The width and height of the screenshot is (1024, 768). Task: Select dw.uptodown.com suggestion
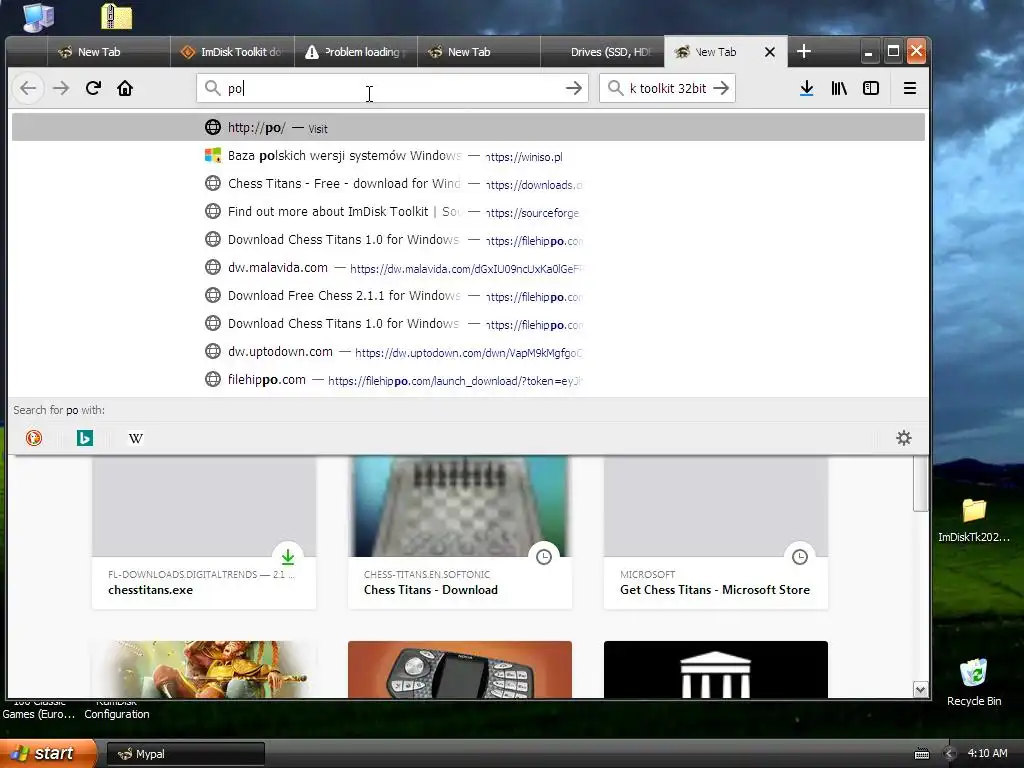click(468, 352)
